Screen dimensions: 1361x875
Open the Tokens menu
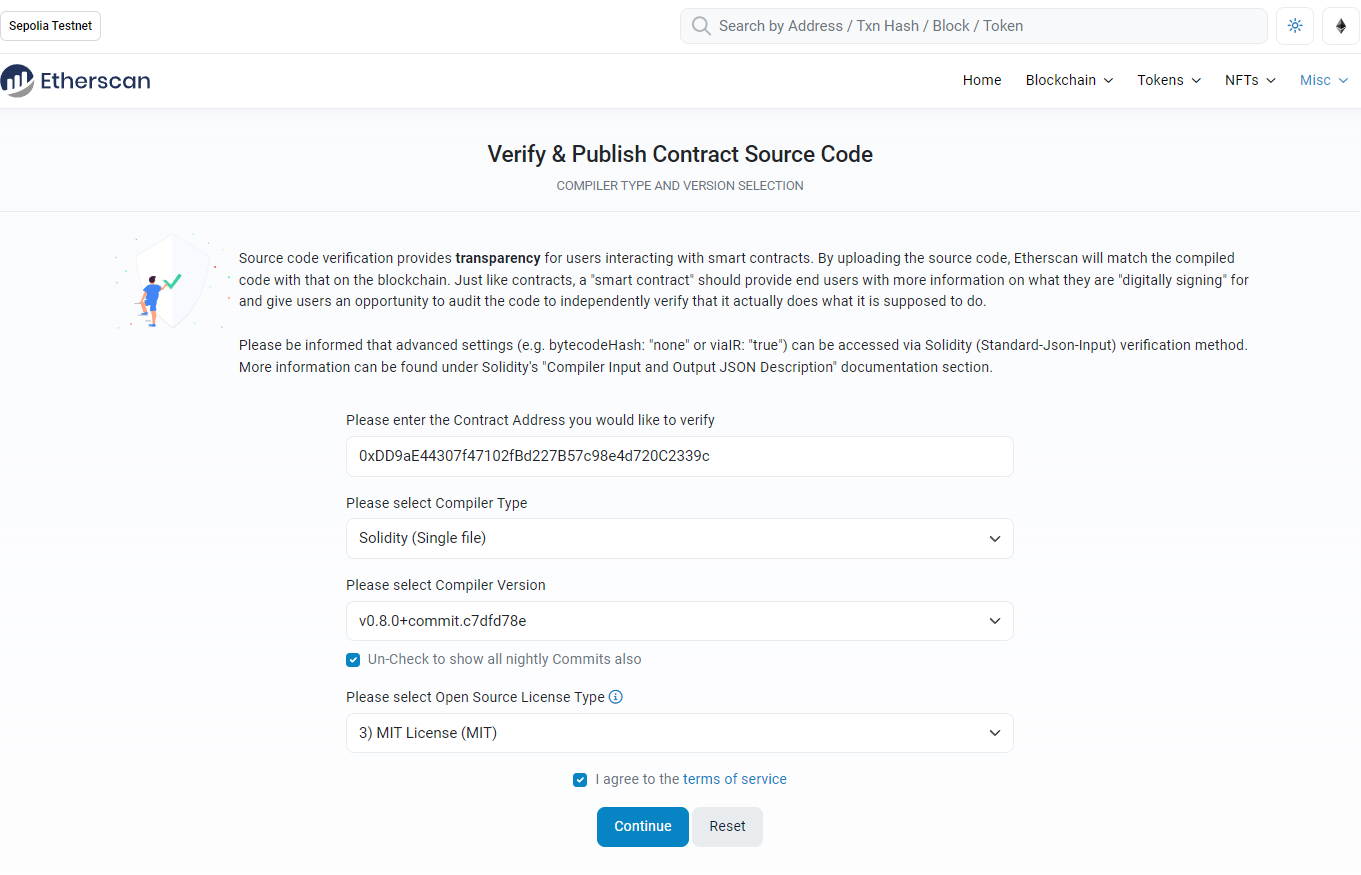tap(1169, 80)
